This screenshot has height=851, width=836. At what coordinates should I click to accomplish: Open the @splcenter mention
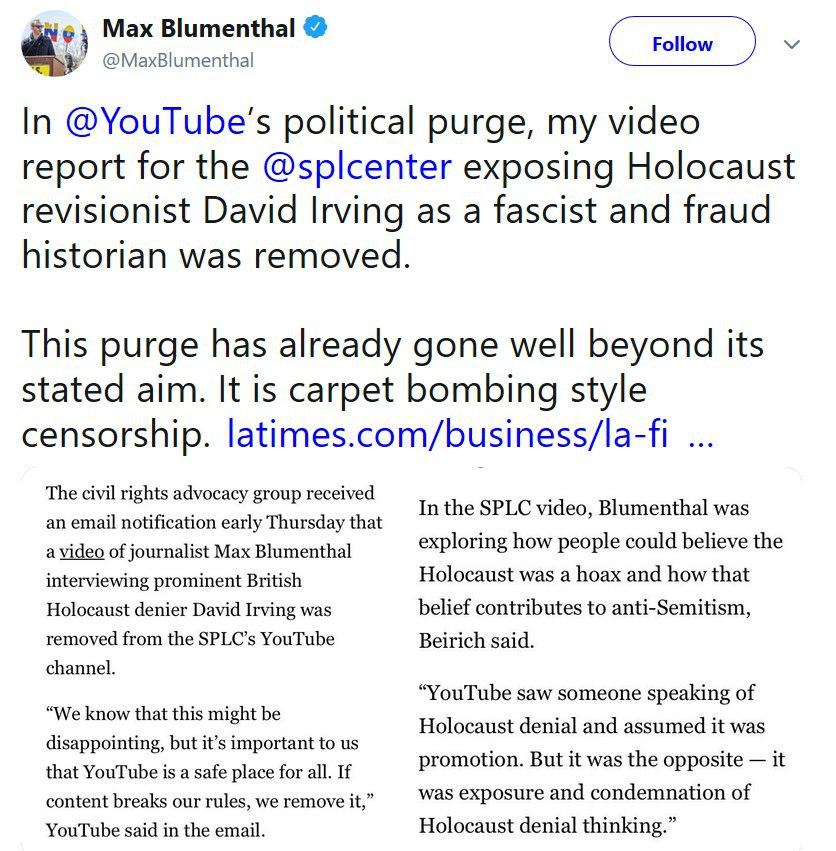coord(356,166)
